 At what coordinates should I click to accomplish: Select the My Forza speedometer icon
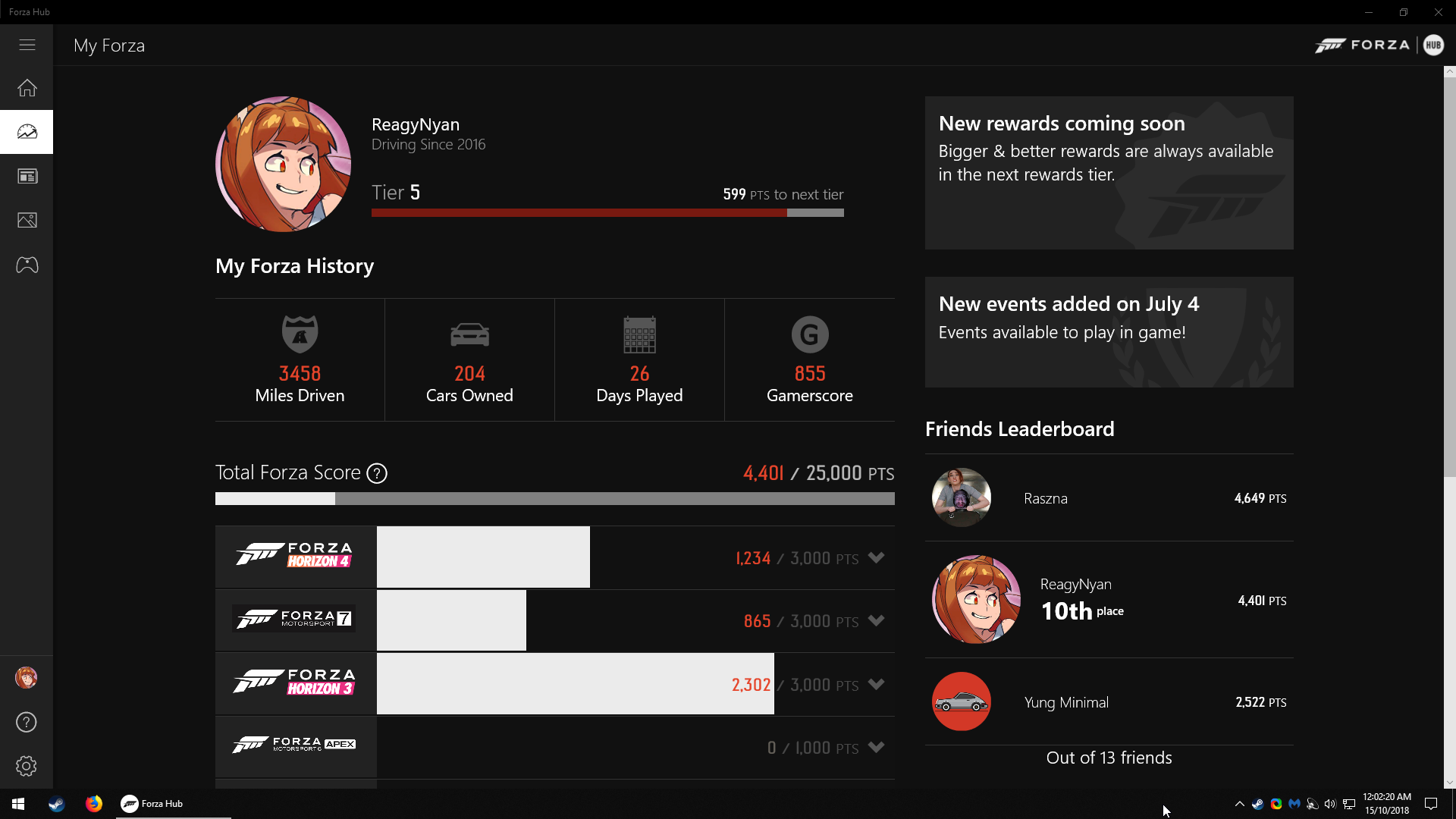(x=27, y=132)
